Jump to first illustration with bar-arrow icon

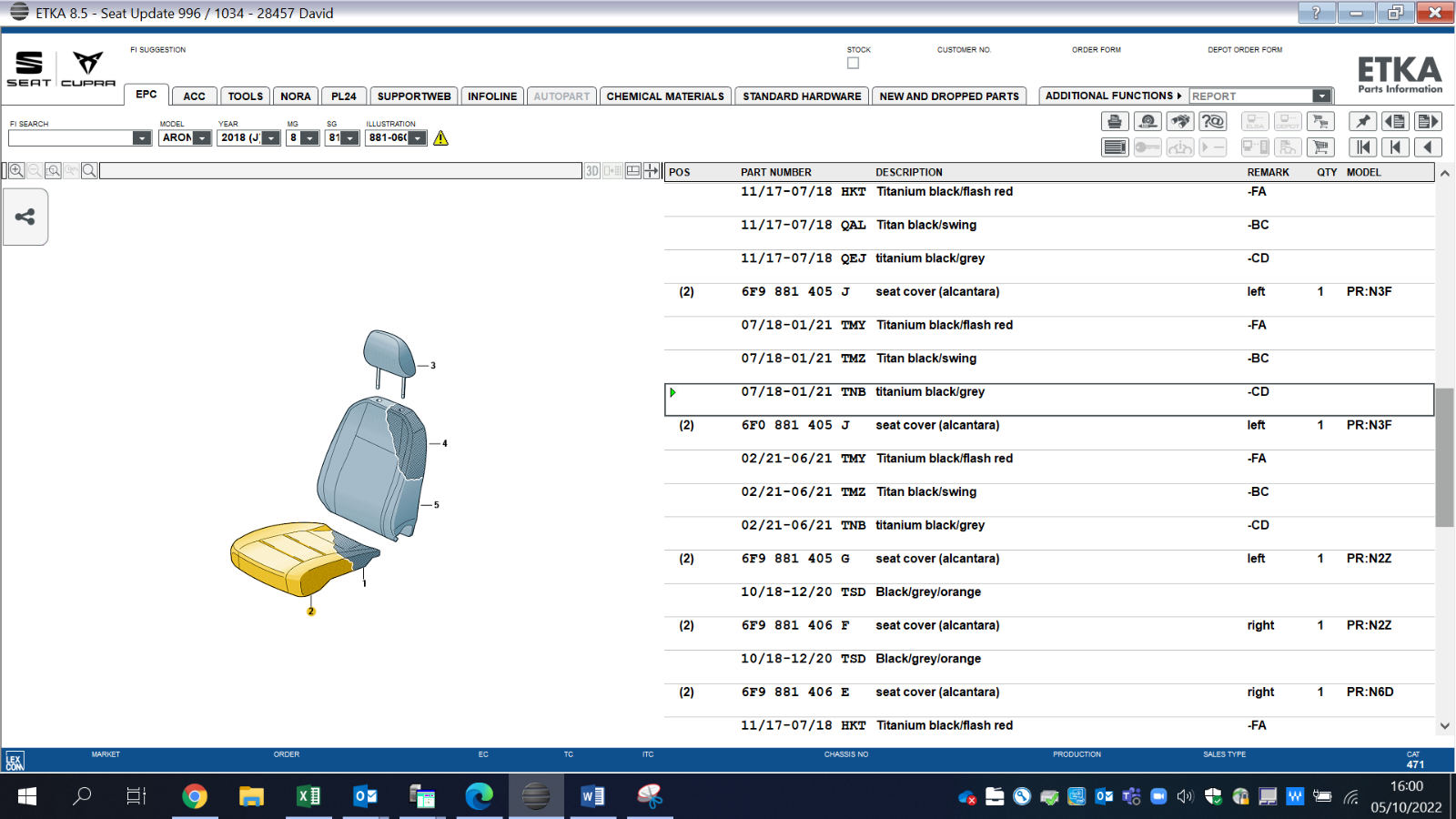tap(1362, 147)
